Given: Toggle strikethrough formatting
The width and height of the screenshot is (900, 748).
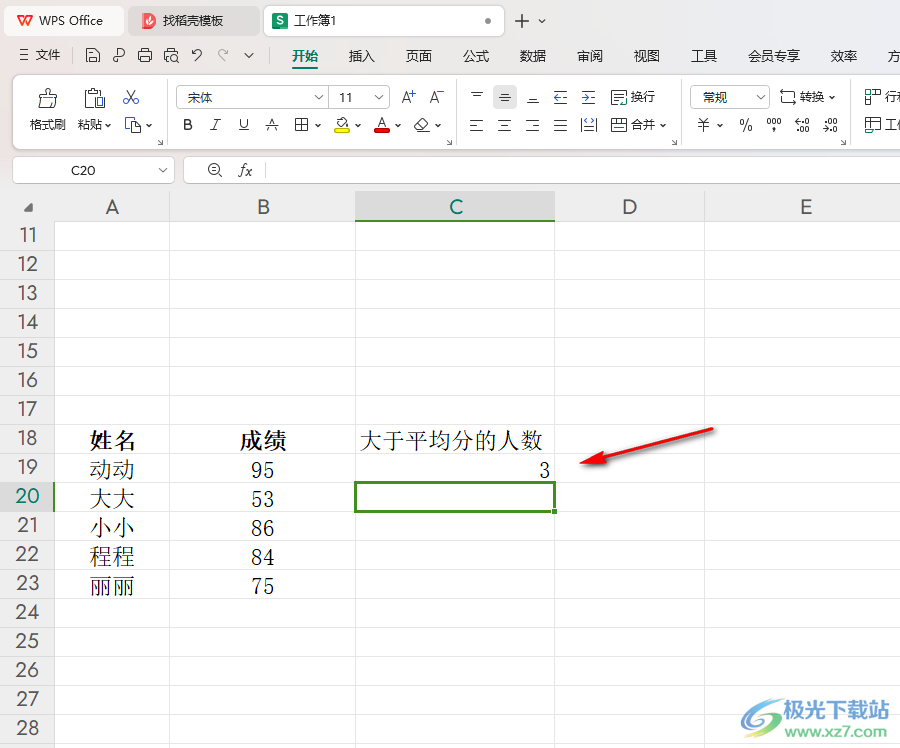Looking at the screenshot, I should coord(271,125).
